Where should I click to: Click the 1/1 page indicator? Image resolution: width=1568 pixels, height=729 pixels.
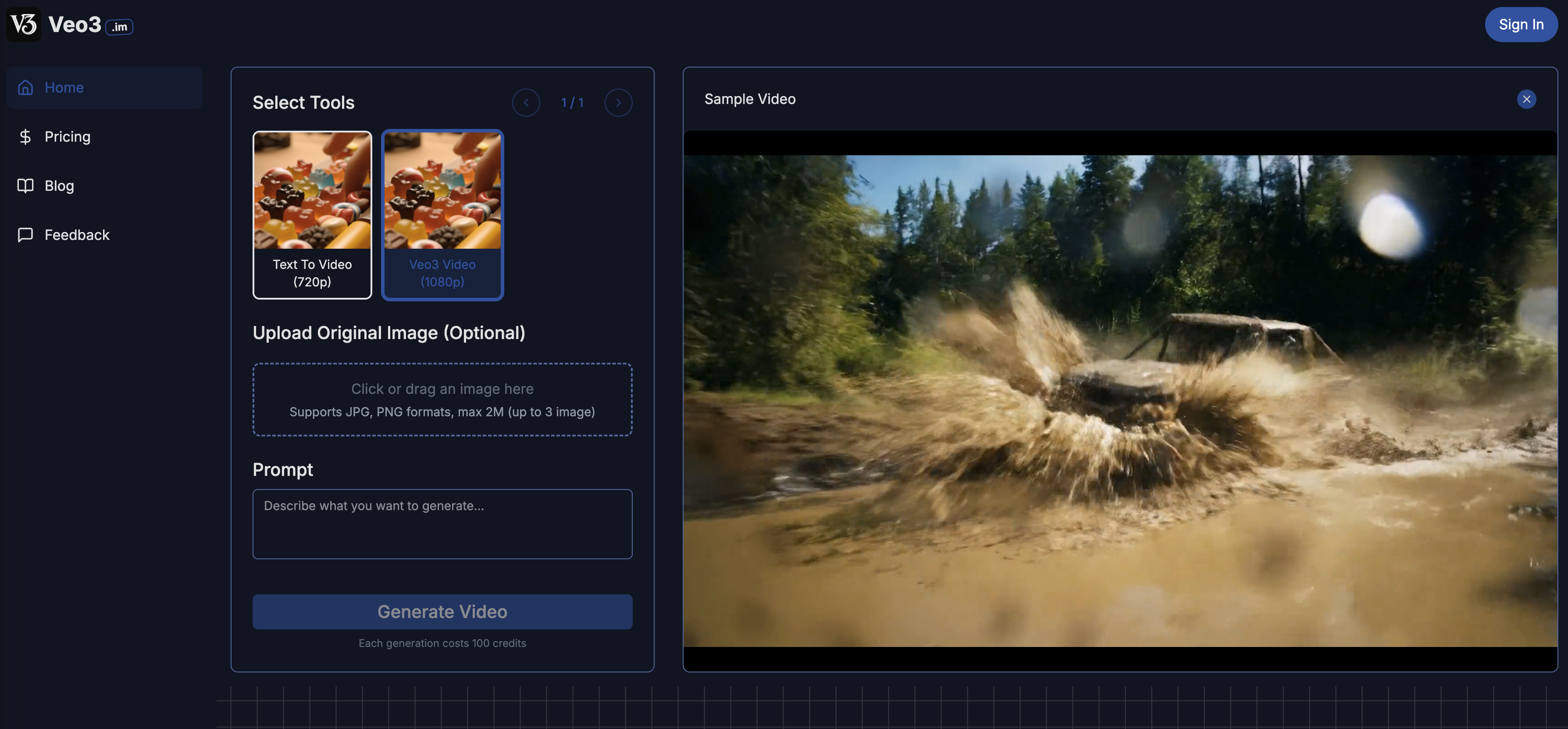(572, 102)
